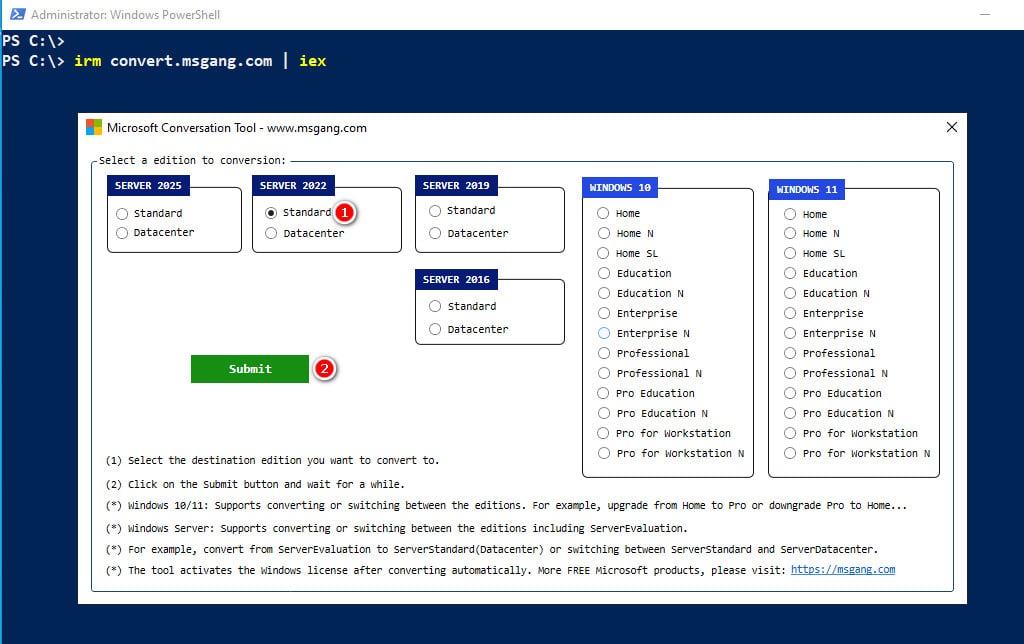Choose Windows 10 Education edition
This screenshot has height=644, width=1024.
(603, 273)
